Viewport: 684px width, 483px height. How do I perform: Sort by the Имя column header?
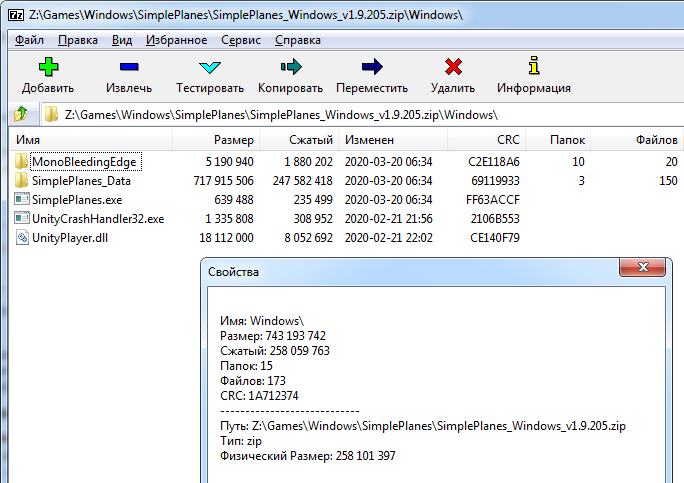click(x=92, y=140)
